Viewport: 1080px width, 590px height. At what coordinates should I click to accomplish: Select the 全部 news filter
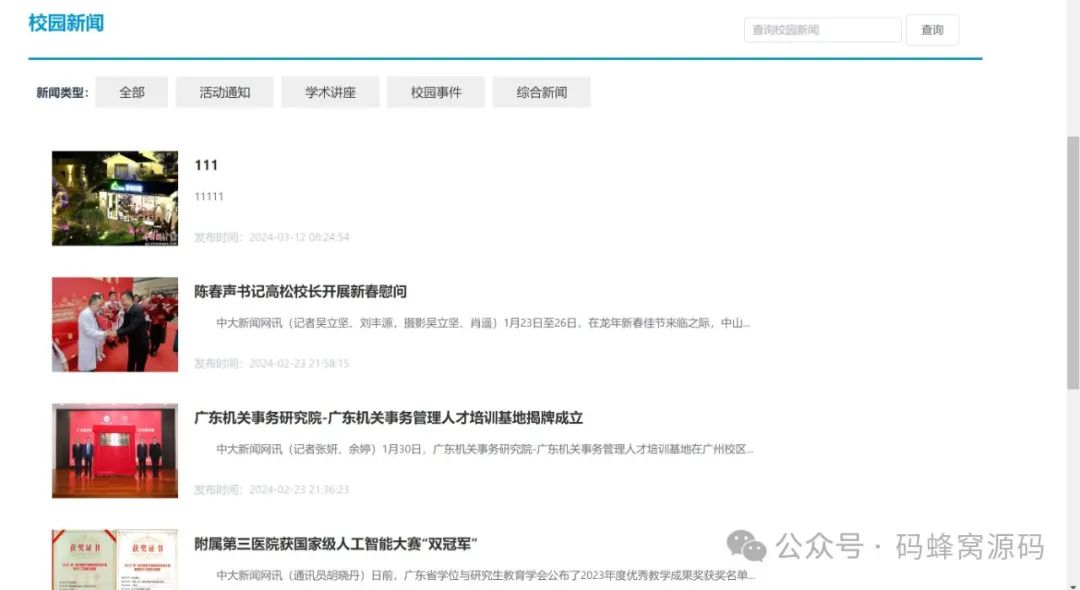(131, 91)
